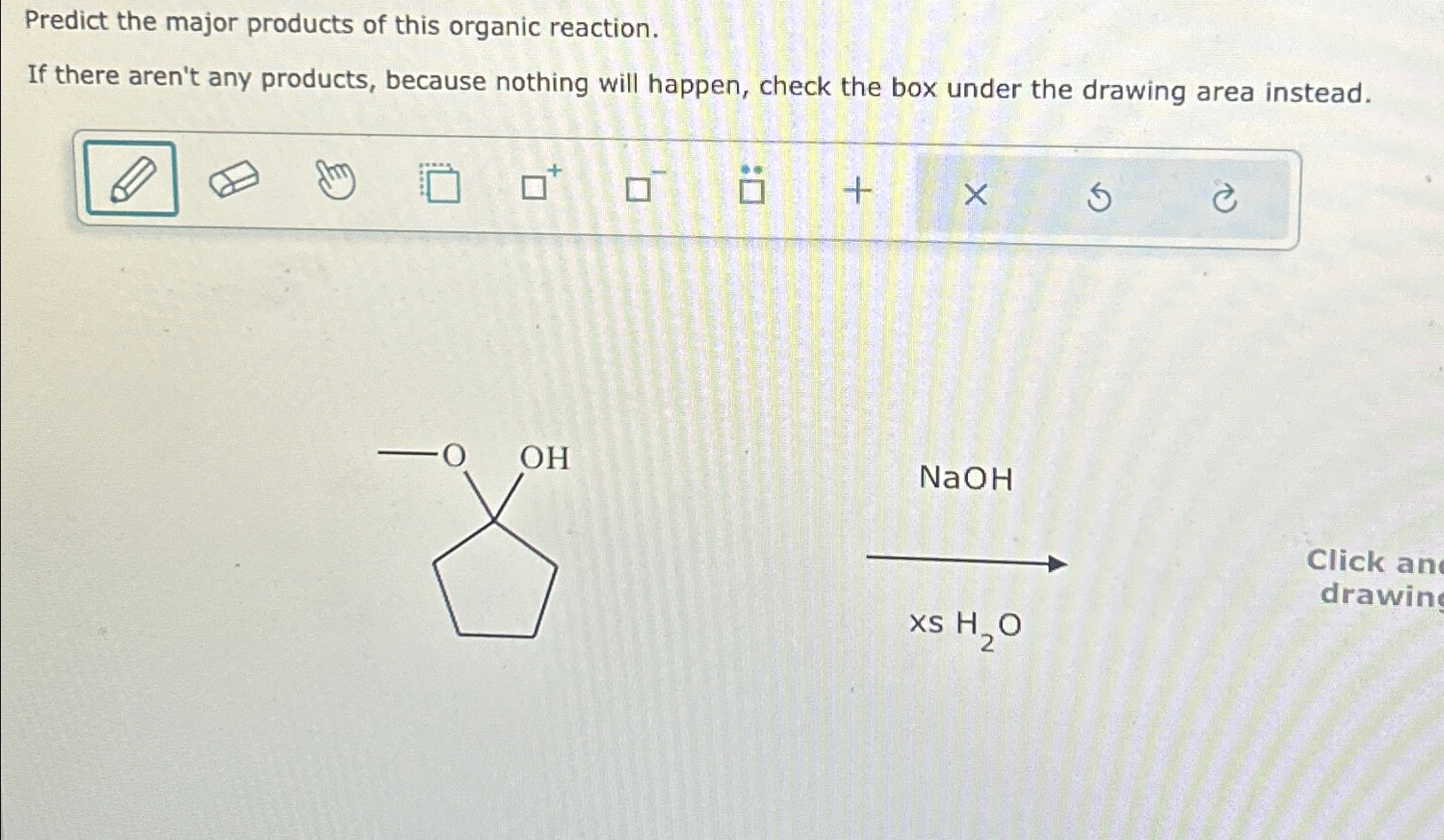Select the plus sign tool
The width and height of the screenshot is (1444, 840).
click(x=856, y=190)
